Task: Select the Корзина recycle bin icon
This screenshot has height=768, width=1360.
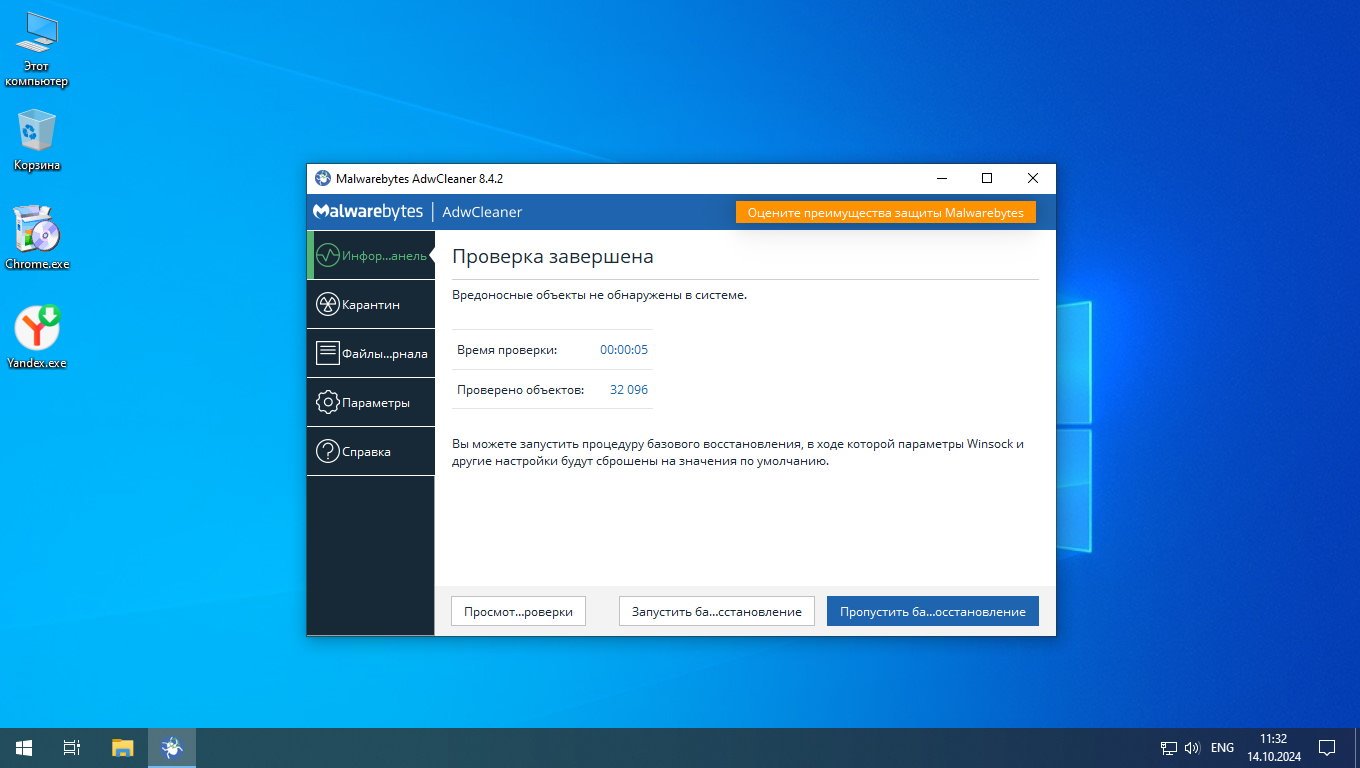Action: coord(37,140)
